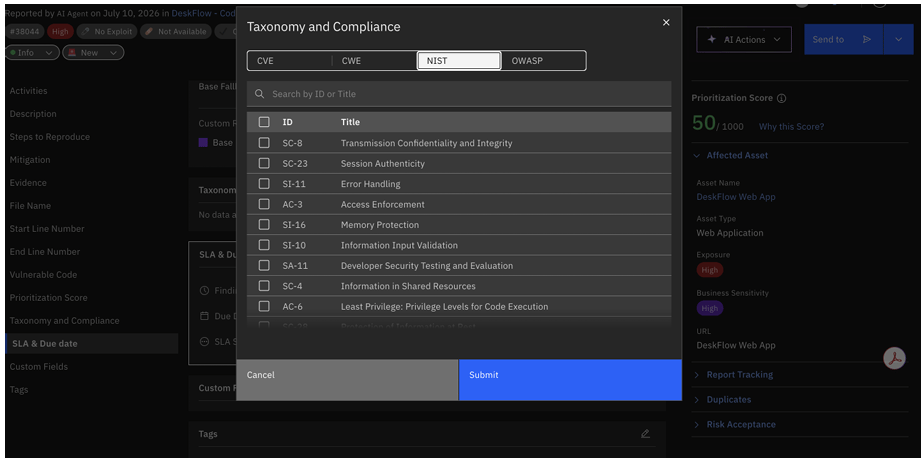
Task: Click the Information Input Validation title
Action: [x=399, y=245]
